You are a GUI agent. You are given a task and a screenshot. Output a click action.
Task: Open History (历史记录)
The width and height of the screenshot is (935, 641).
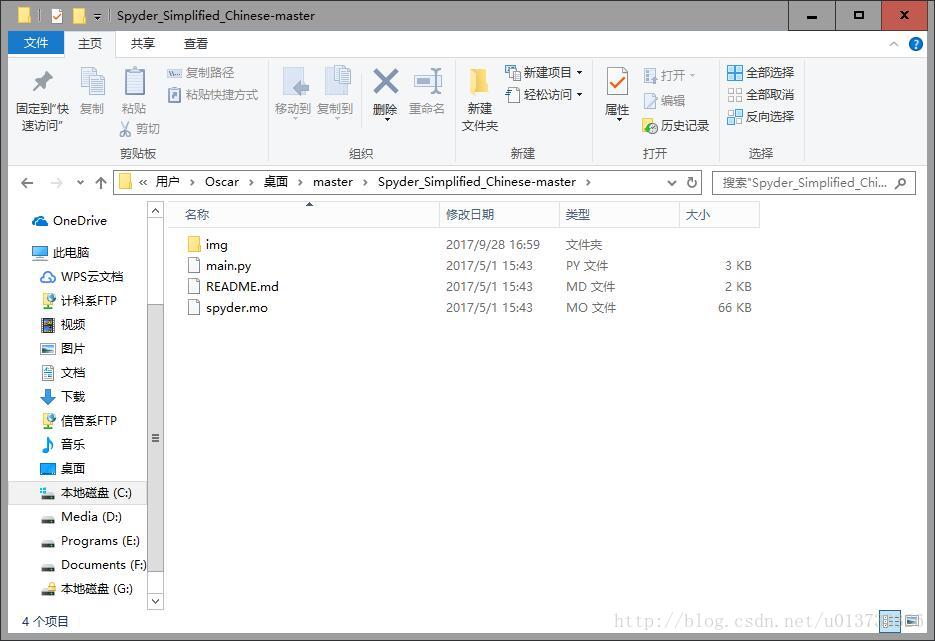[676, 126]
